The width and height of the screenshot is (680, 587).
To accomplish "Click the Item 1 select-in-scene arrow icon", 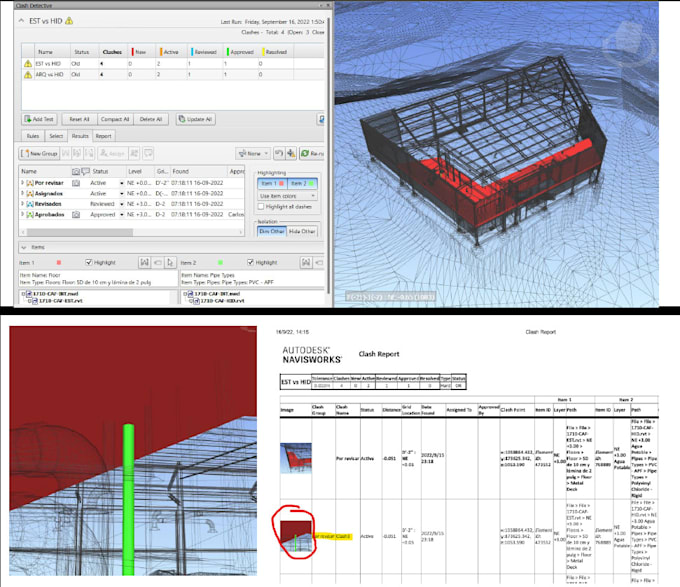I will 170,262.
